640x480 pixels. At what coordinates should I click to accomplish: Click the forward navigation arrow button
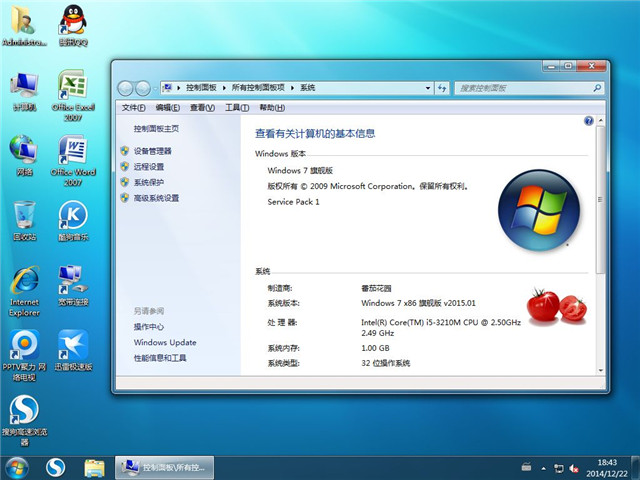pos(142,88)
